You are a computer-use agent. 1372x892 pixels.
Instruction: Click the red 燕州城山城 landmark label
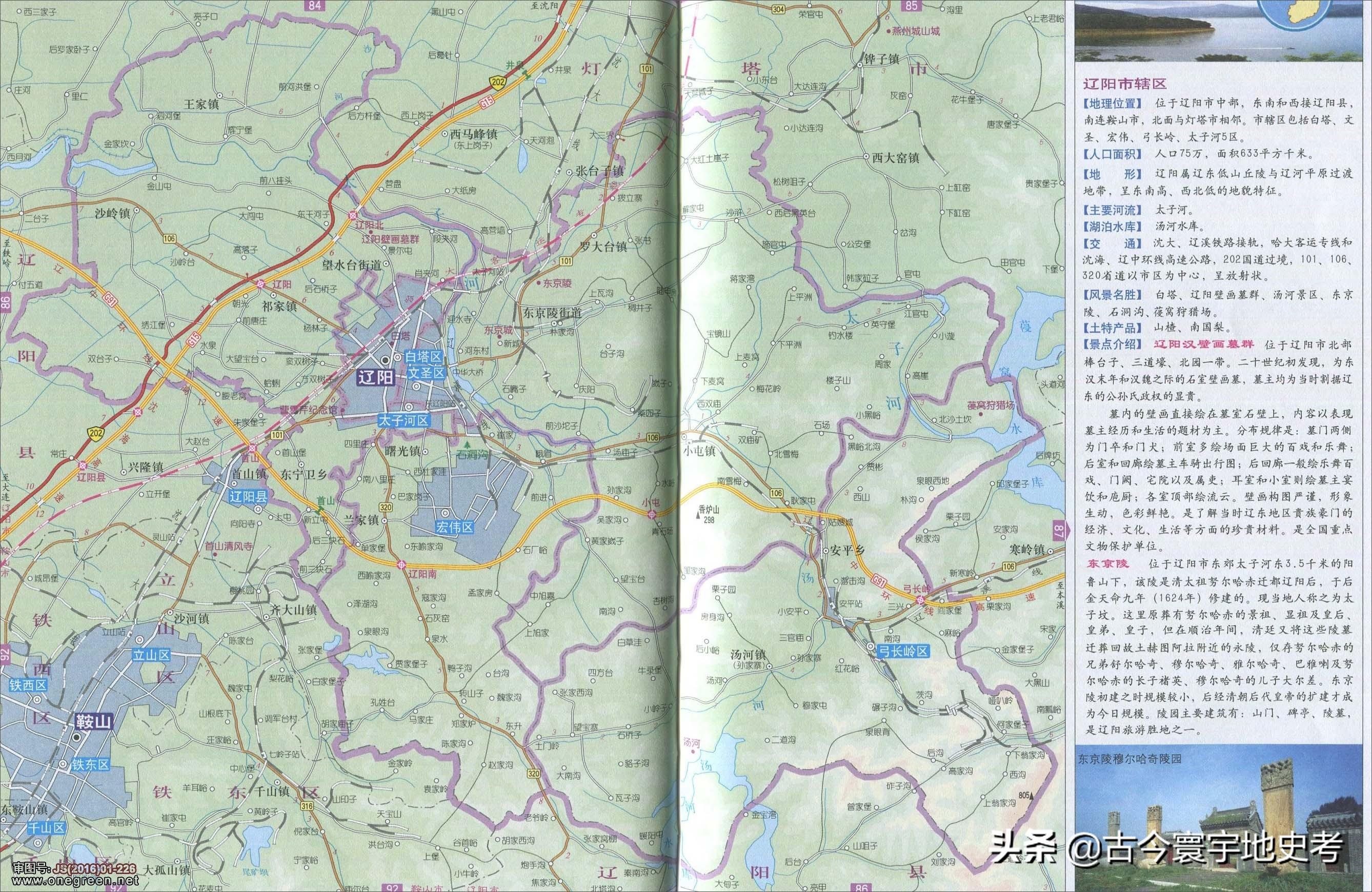point(916,31)
